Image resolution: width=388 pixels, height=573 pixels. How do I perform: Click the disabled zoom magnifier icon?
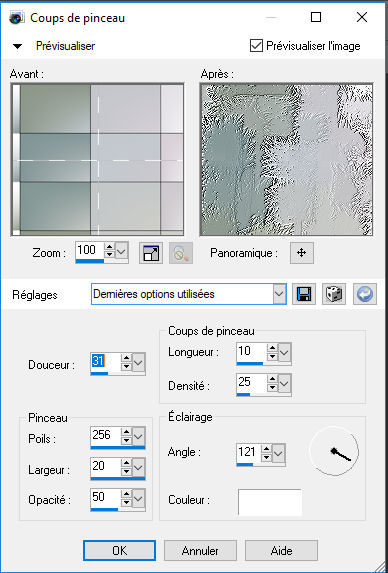coord(181,253)
